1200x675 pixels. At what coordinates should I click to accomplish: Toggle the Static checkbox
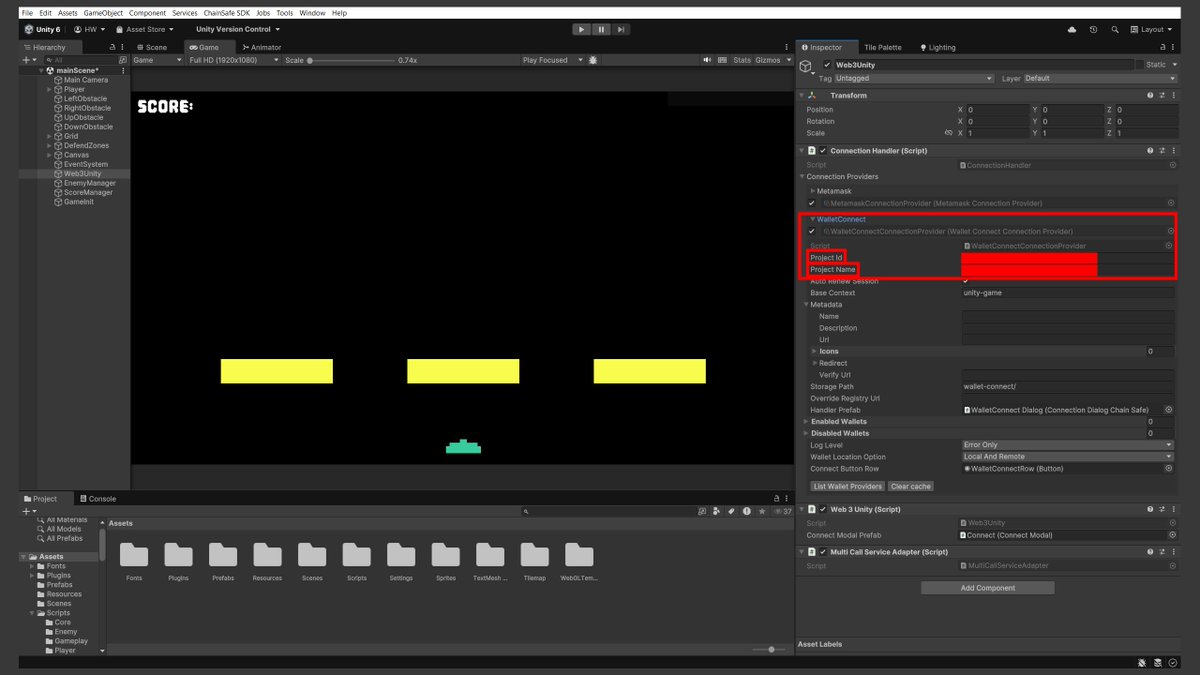1139,65
